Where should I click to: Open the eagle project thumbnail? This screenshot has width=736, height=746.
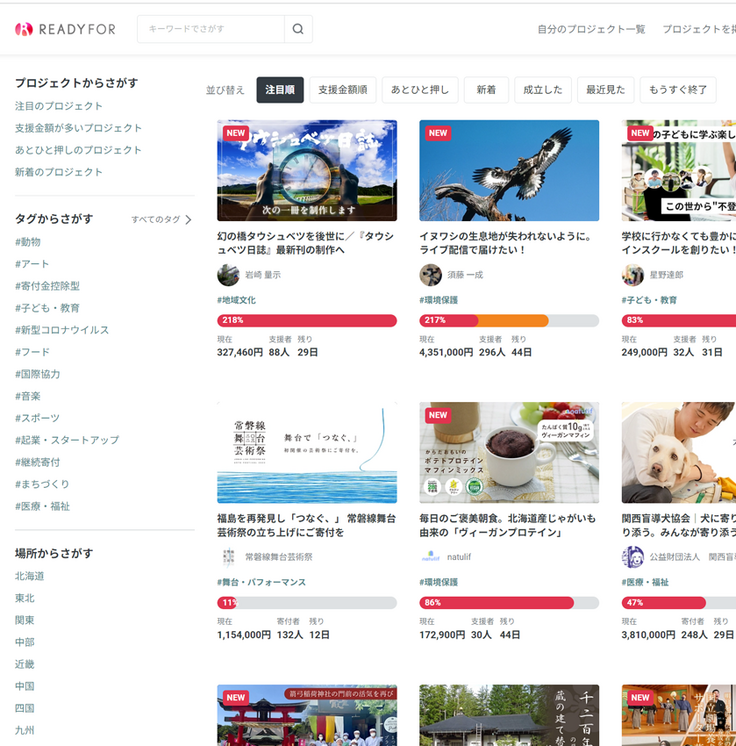pos(509,170)
